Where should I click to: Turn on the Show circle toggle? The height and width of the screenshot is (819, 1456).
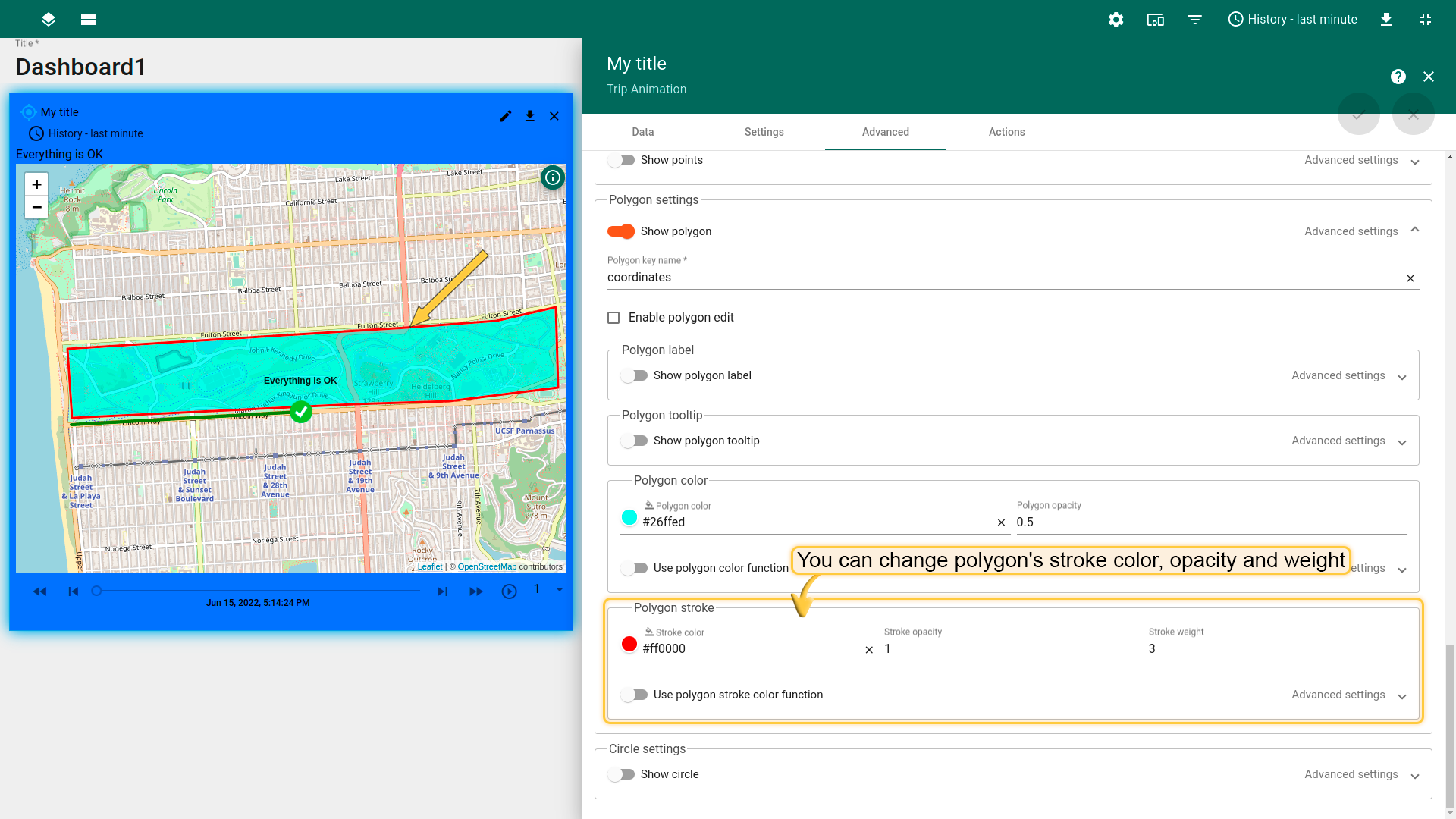pos(621,774)
